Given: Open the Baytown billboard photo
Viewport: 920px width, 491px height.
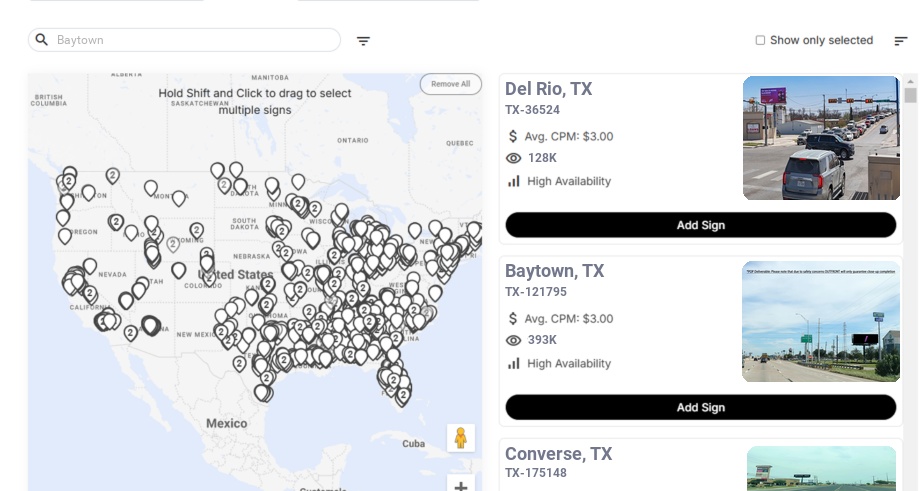Looking at the screenshot, I should tap(820, 322).
